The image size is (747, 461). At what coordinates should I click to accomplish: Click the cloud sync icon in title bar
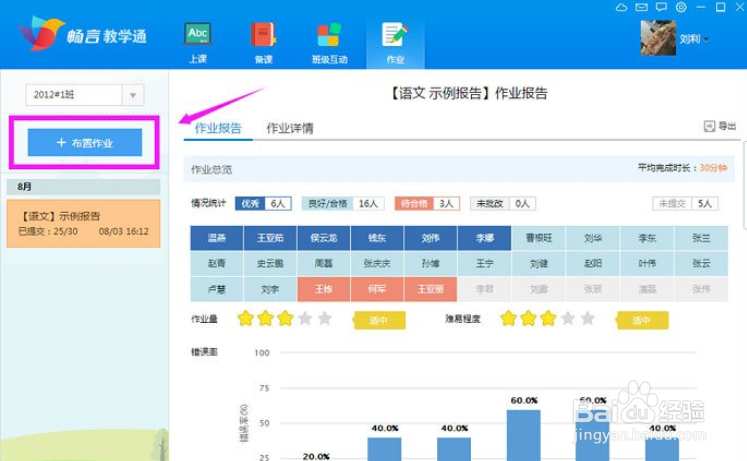tap(621, 7)
